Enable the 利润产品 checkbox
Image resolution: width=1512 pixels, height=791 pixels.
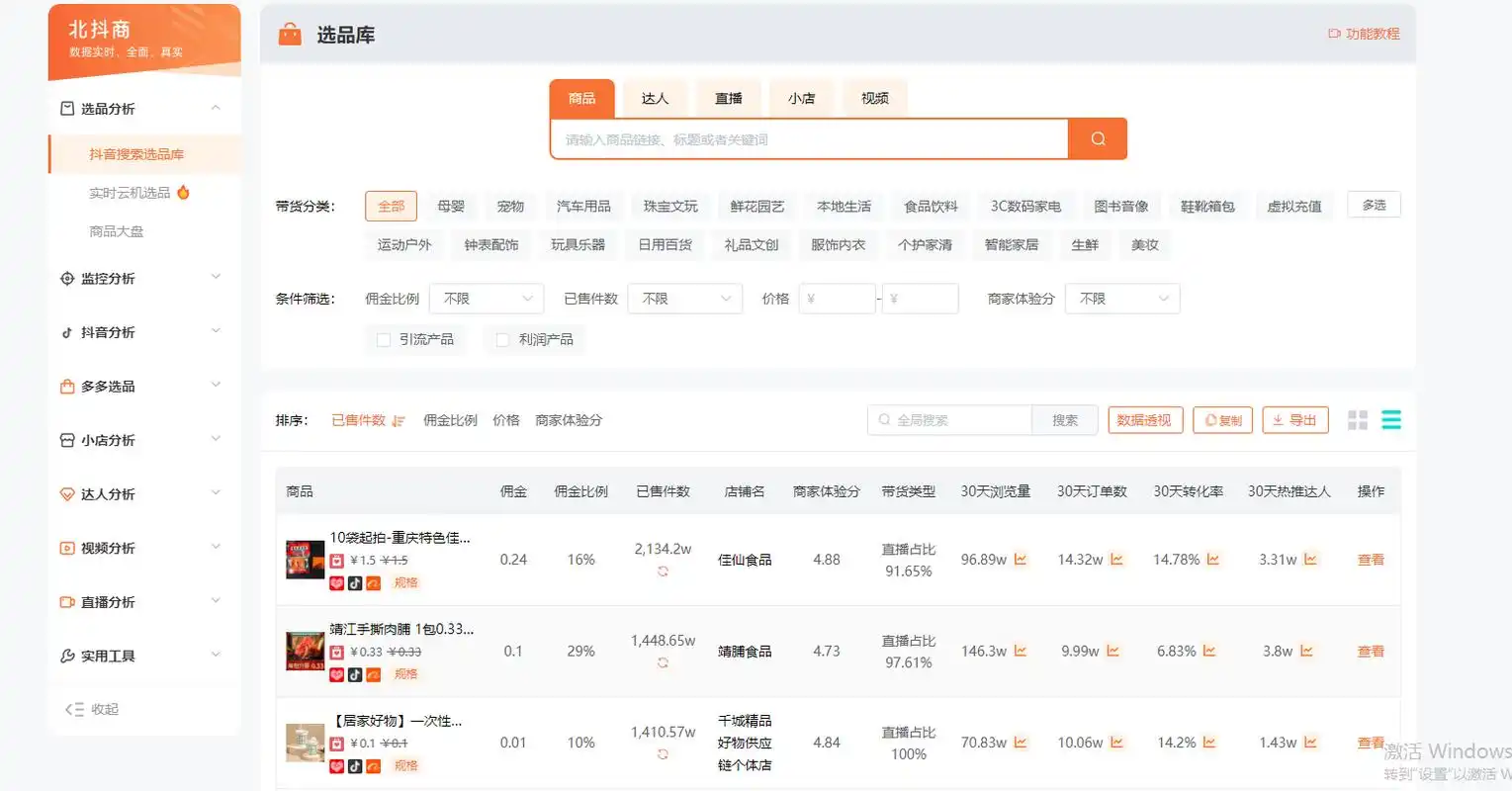tap(502, 339)
